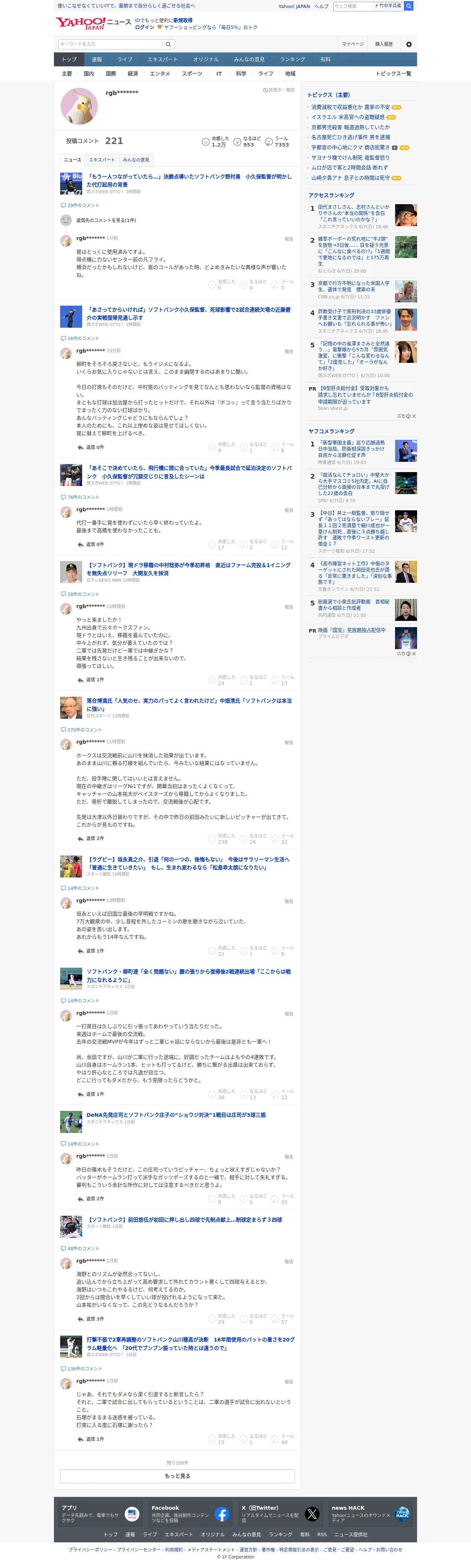This screenshot has width=471, height=1568.
Task: Go to the エキスパート navigation tab
Action: 163,59
